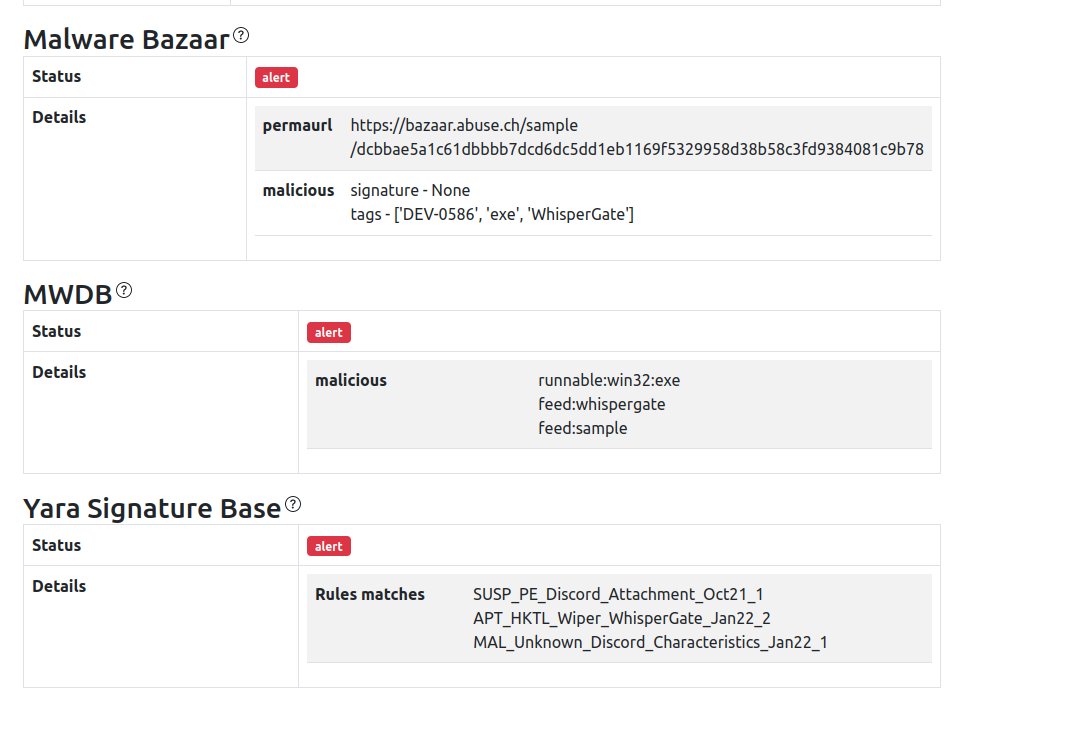Open the bazaar.abuse.ch sample permaurl

coord(637,137)
